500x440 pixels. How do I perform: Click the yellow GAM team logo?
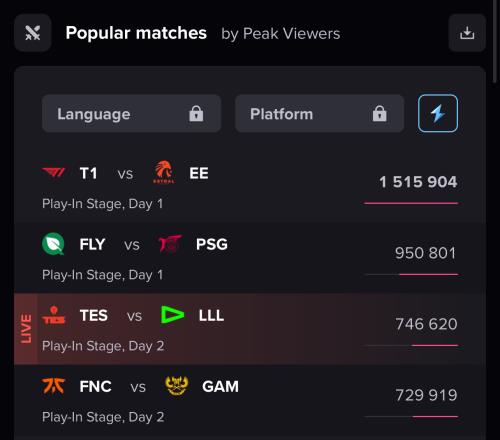[177, 386]
